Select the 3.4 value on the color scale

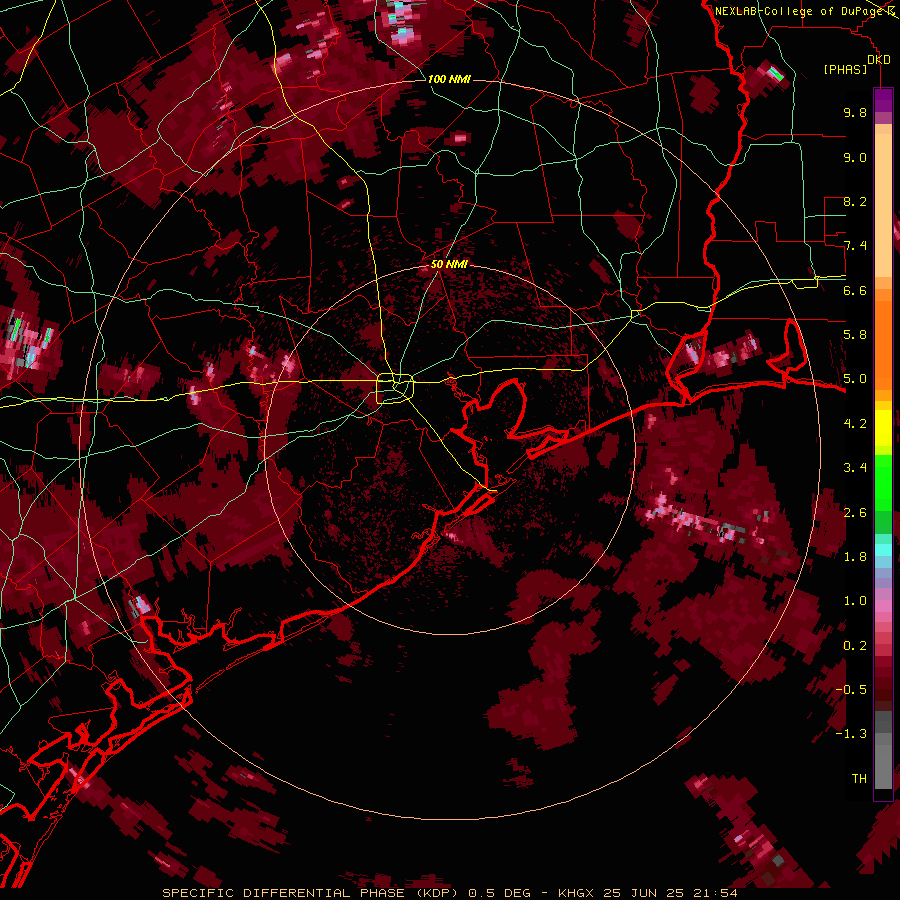(x=855, y=468)
